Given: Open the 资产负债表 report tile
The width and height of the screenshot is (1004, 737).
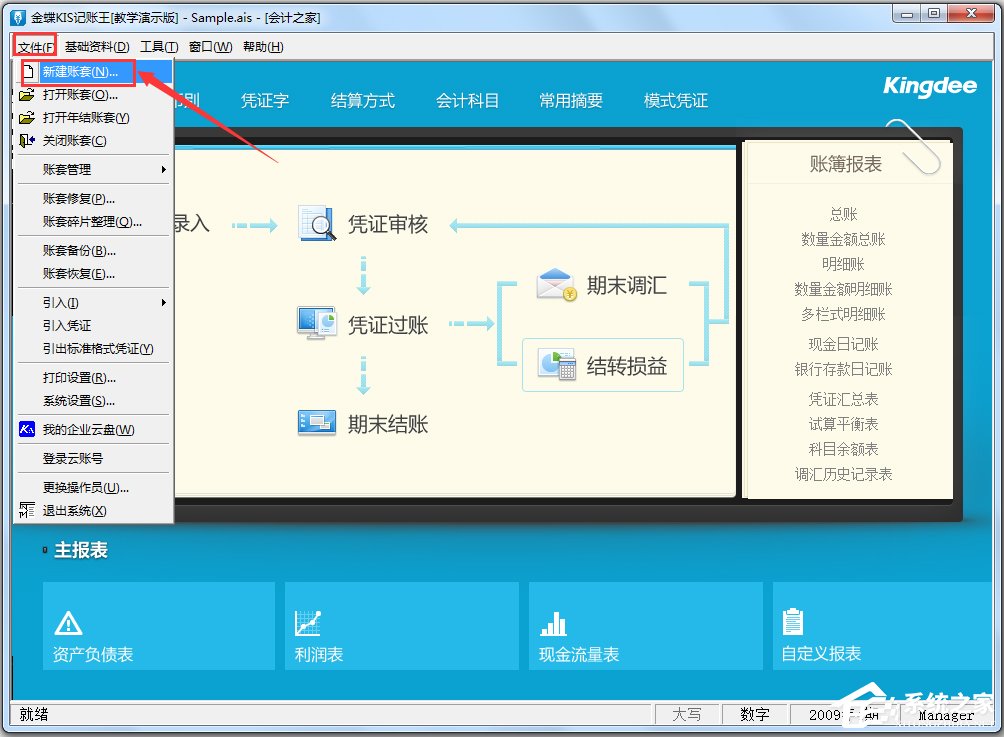Looking at the screenshot, I should click(158, 626).
